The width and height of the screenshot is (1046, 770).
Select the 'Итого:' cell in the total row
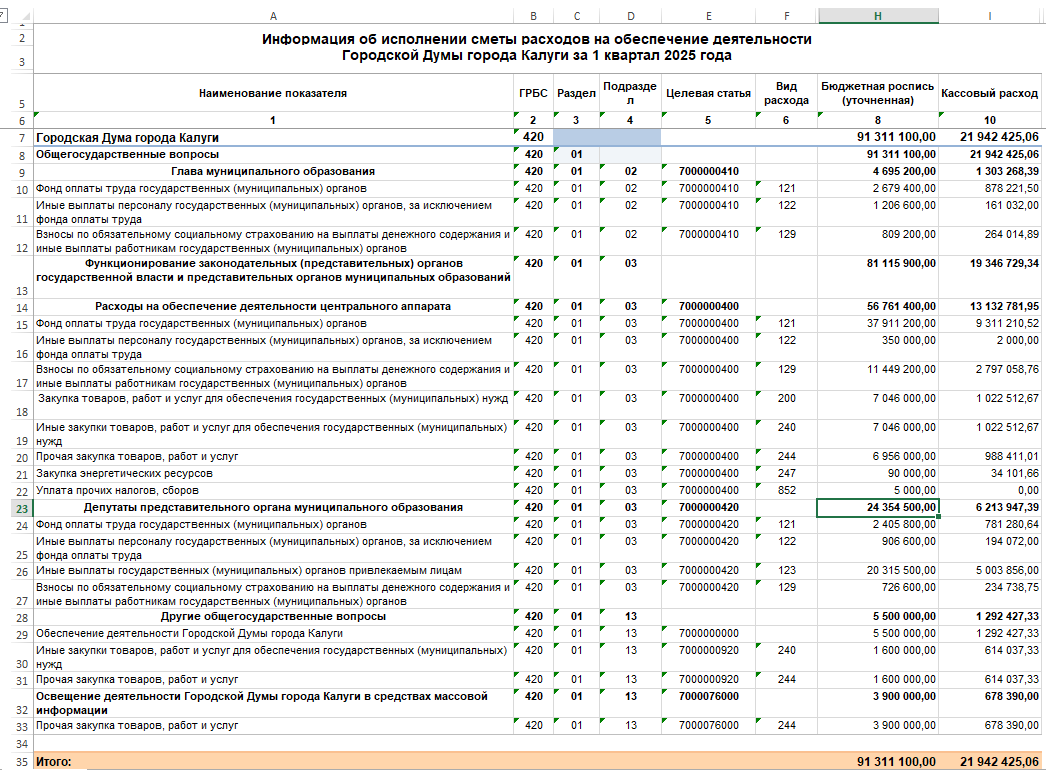point(273,761)
